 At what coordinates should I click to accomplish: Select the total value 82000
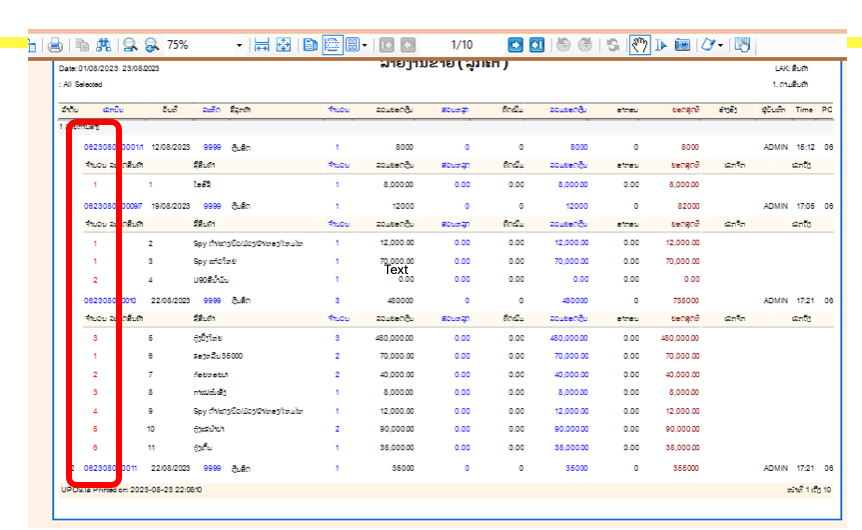point(688,206)
